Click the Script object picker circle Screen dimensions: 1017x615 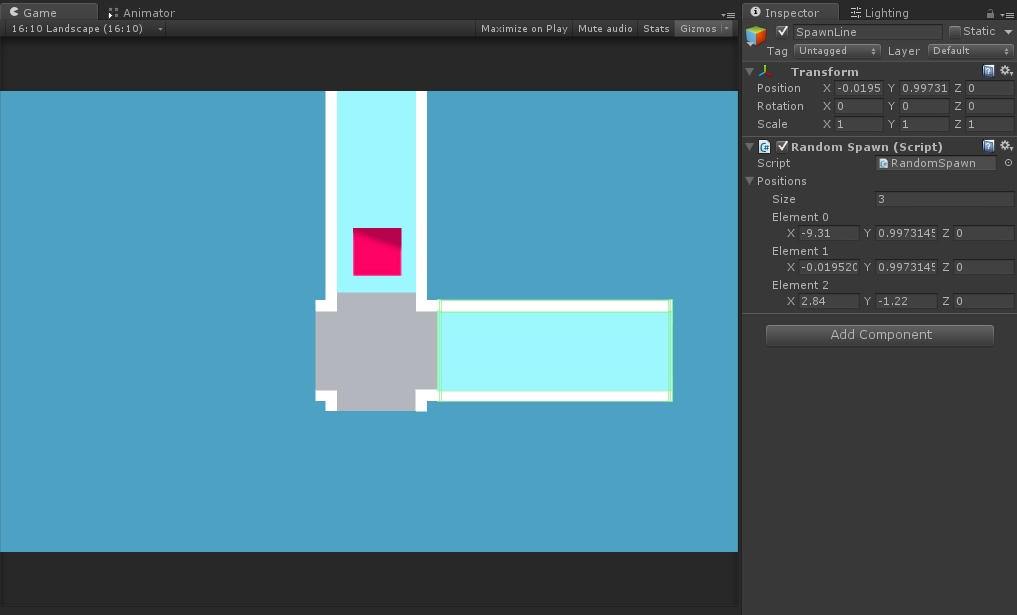(1008, 163)
